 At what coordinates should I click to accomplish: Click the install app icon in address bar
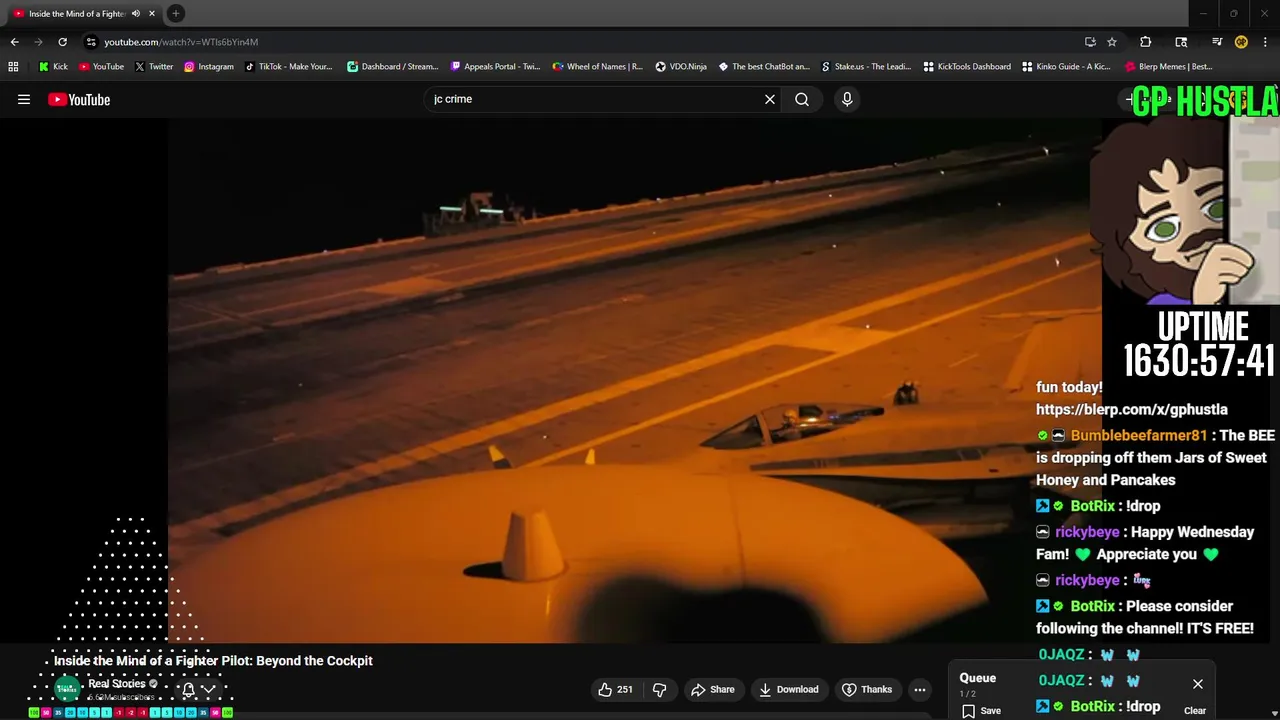pos(1090,42)
